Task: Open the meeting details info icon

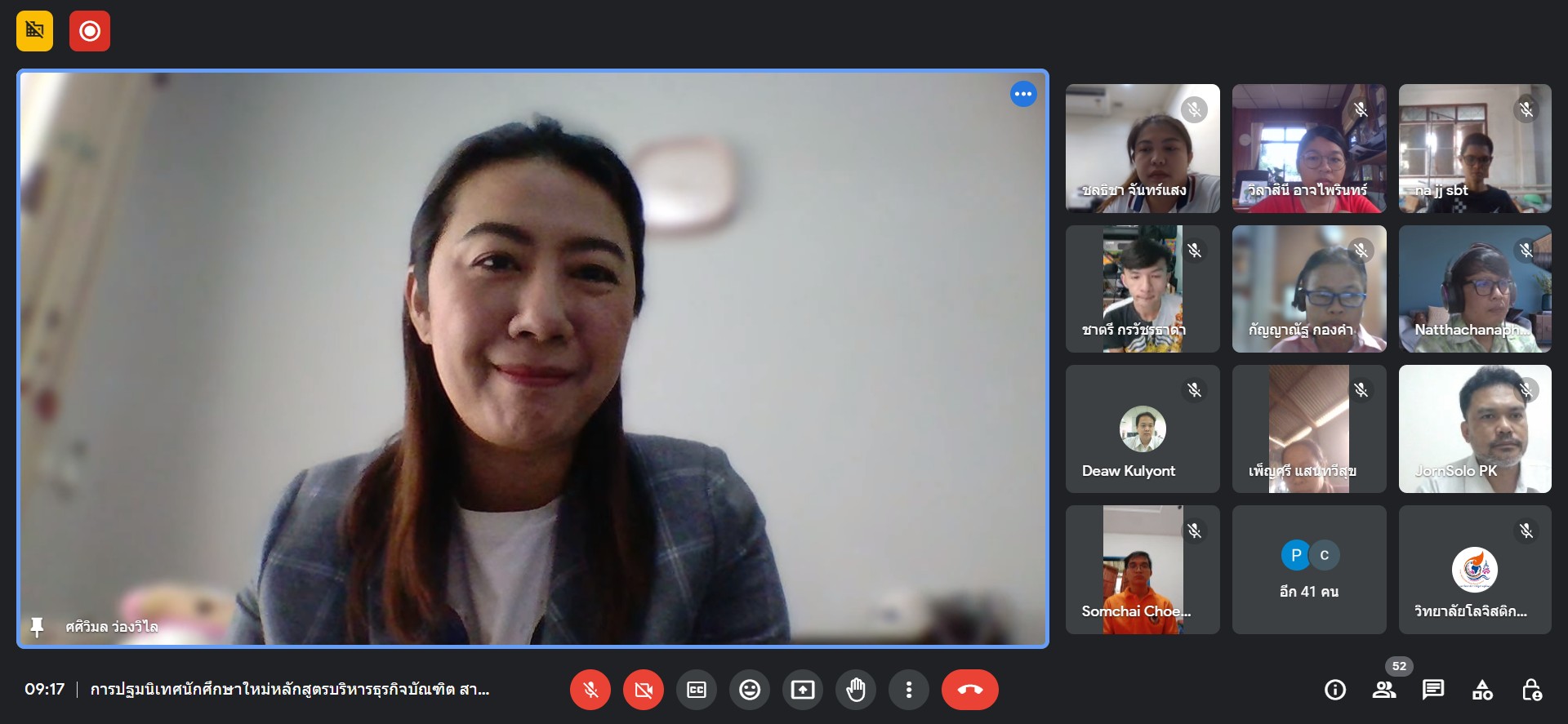Action: tap(1335, 690)
